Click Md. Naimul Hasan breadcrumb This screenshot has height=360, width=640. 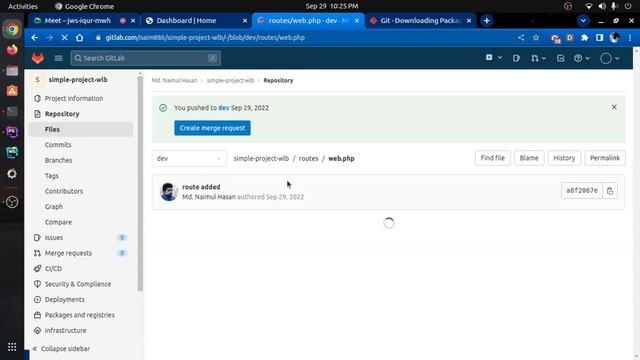point(175,80)
